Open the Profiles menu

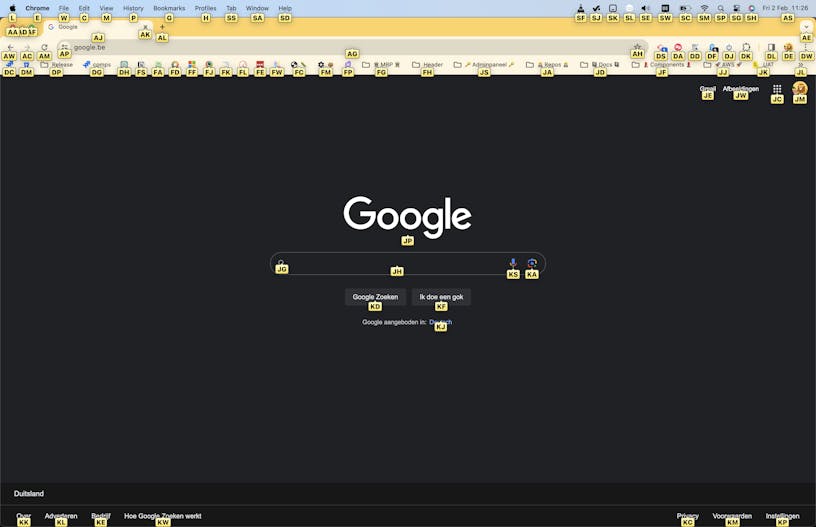[x=206, y=8]
